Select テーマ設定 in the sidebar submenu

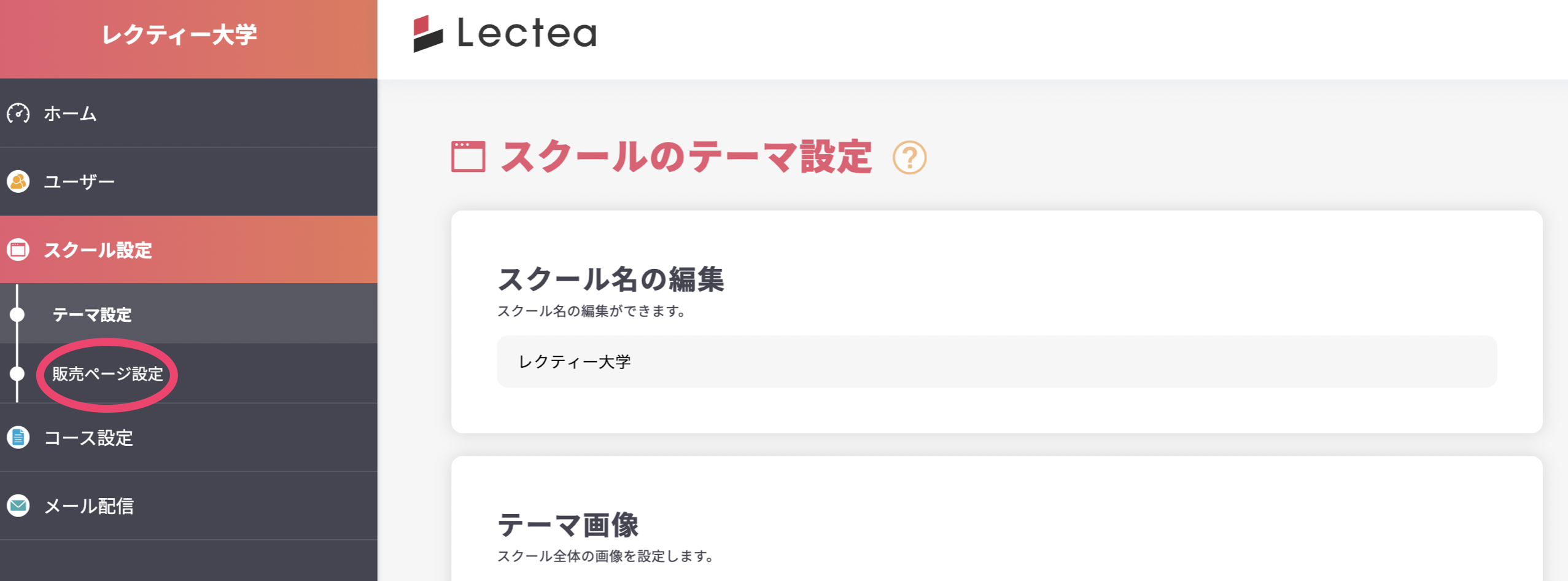pyautogui.click(x=92, y=314)
